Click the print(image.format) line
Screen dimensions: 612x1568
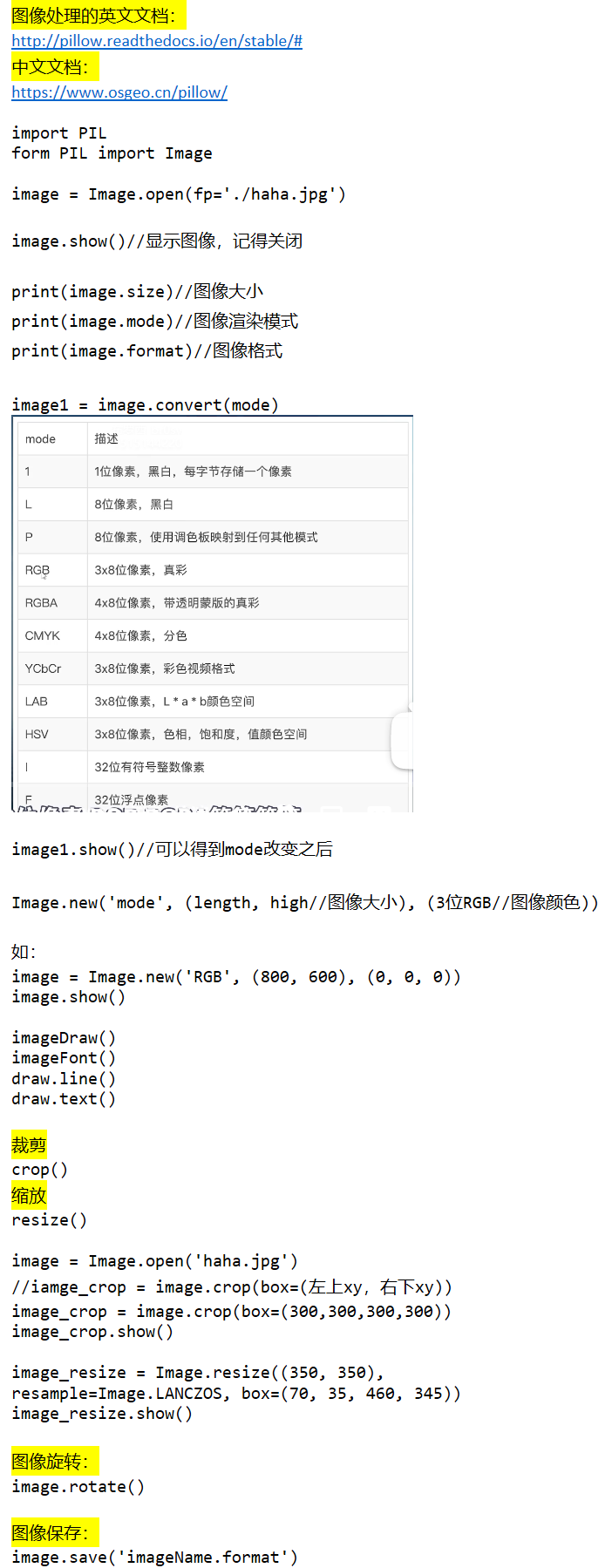point(146,350)
